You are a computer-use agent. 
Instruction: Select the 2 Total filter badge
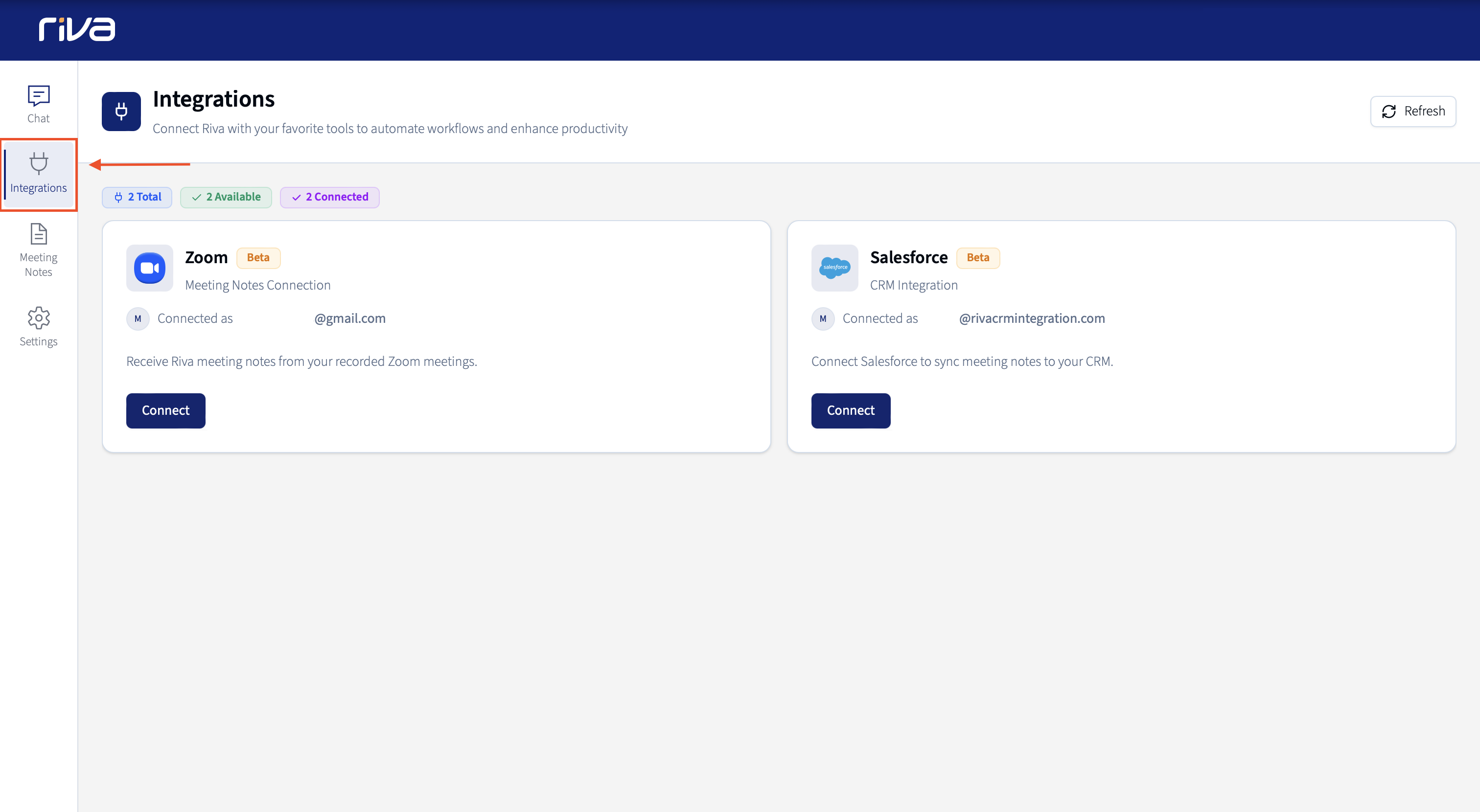tap(138, 197)
